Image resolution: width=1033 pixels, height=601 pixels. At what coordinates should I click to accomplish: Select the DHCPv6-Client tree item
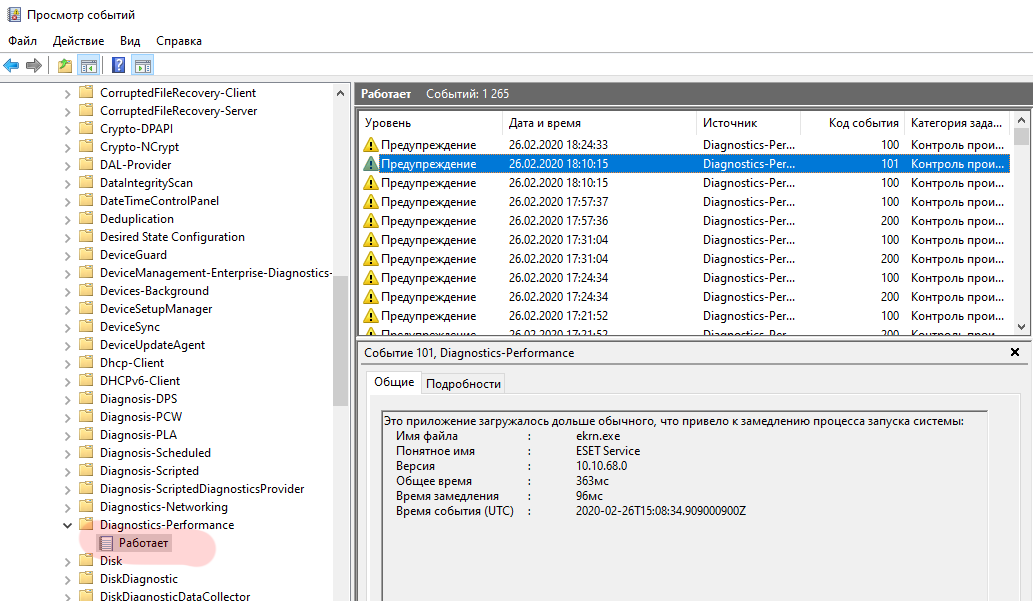coord(140,380)
